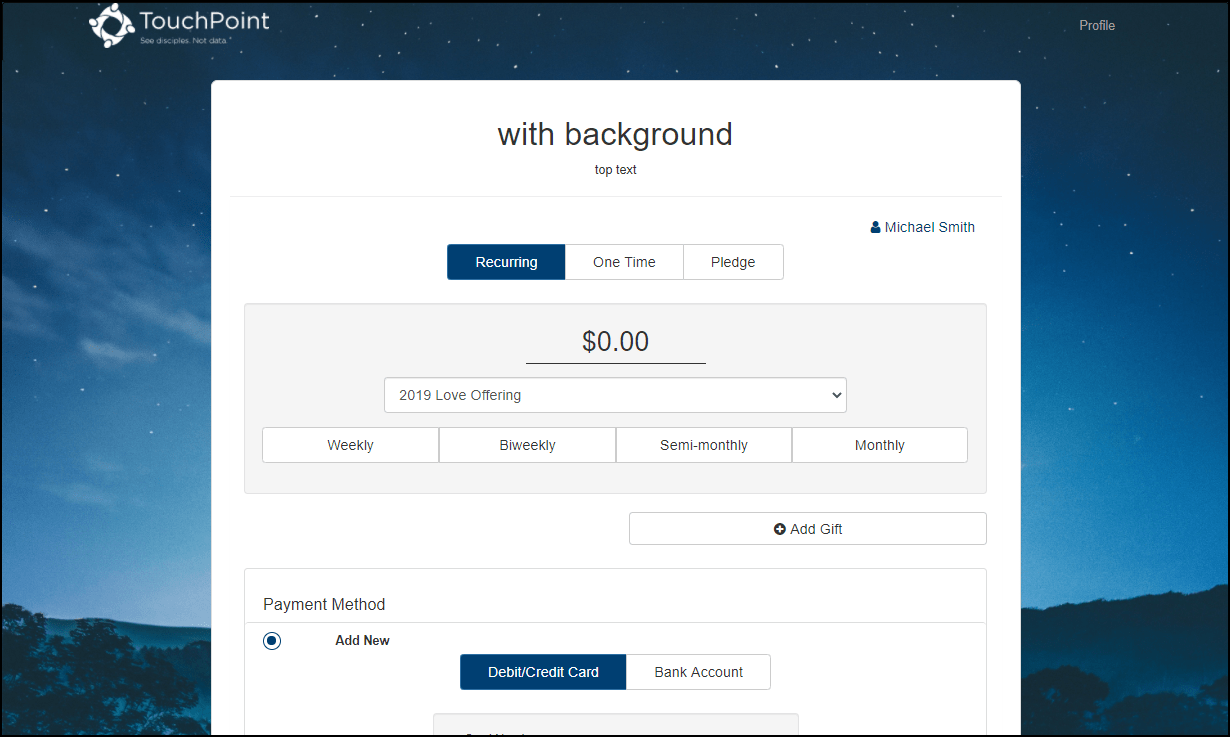Click the TouchPoint logo
The height and width of the screenshot is (737, 1230).
pos(179,25)
